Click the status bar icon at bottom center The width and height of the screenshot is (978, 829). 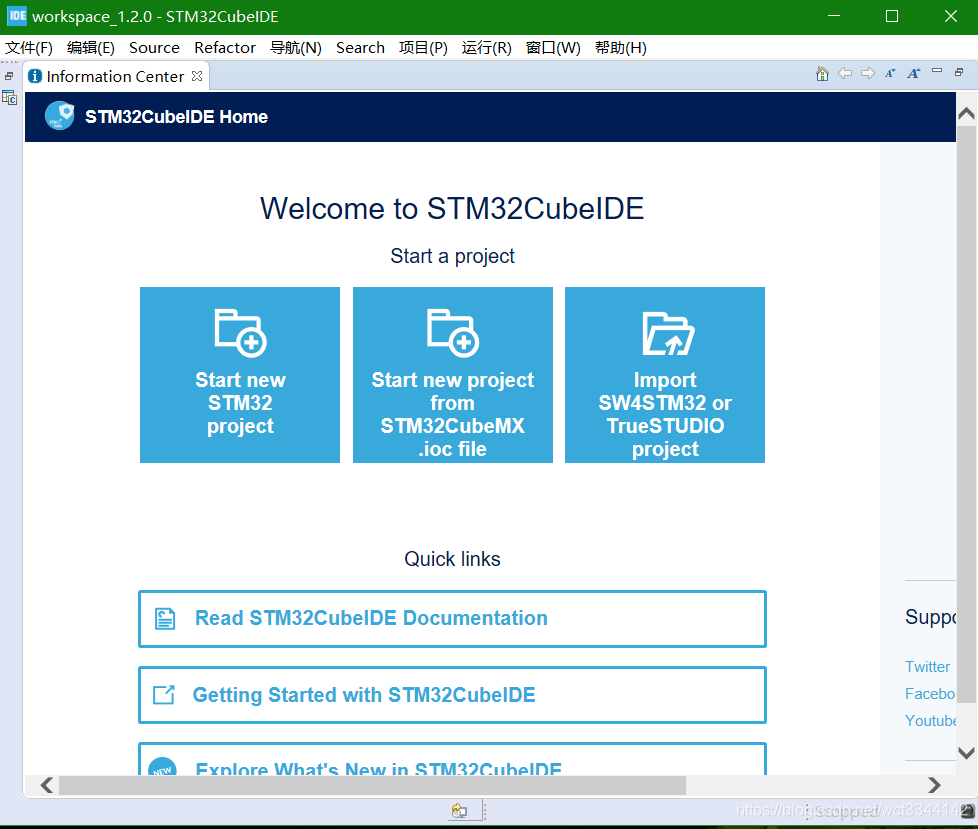coord(459,810)
